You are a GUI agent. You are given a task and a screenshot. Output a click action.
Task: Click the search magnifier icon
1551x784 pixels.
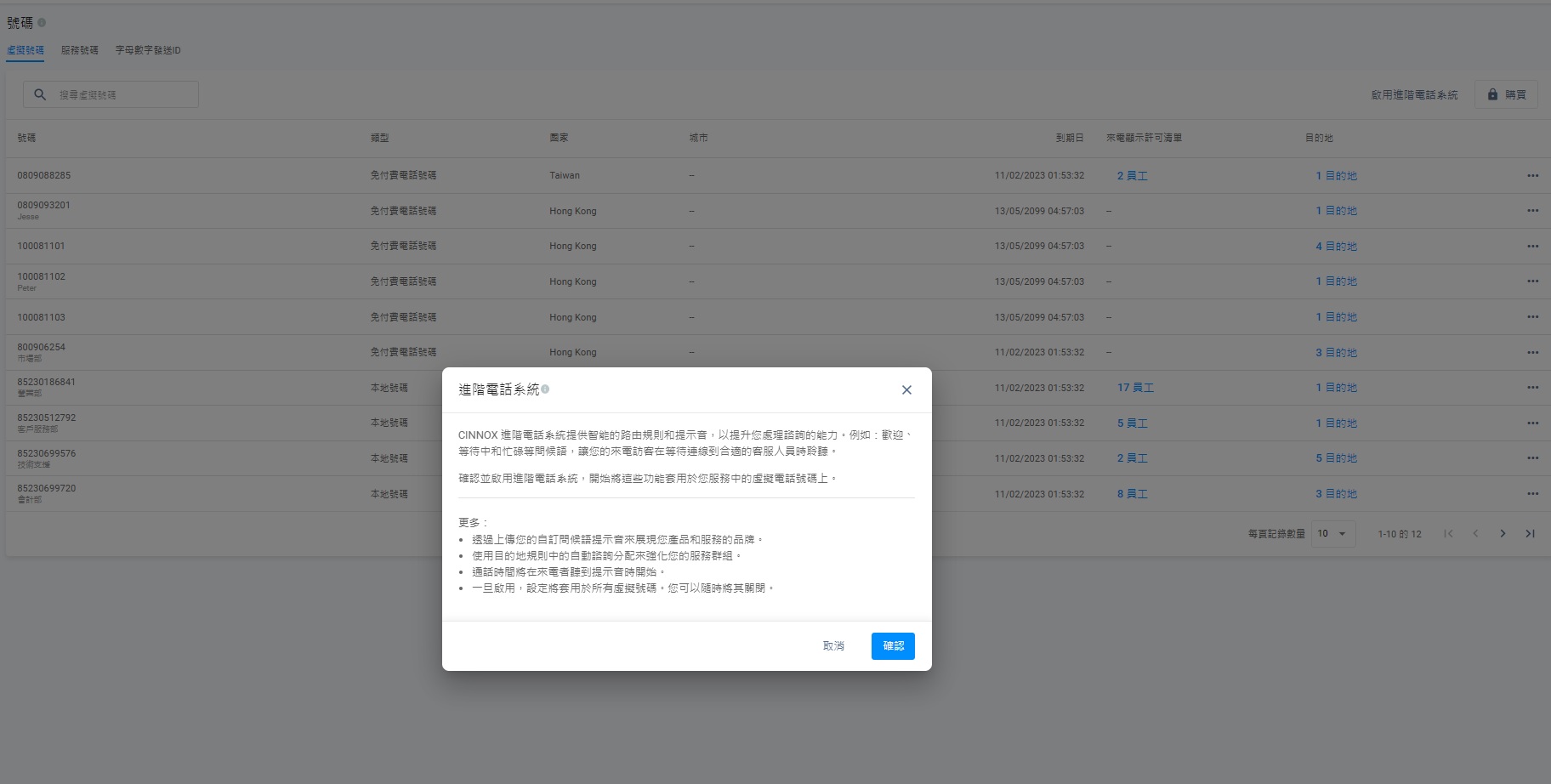(x=40, y=94)
